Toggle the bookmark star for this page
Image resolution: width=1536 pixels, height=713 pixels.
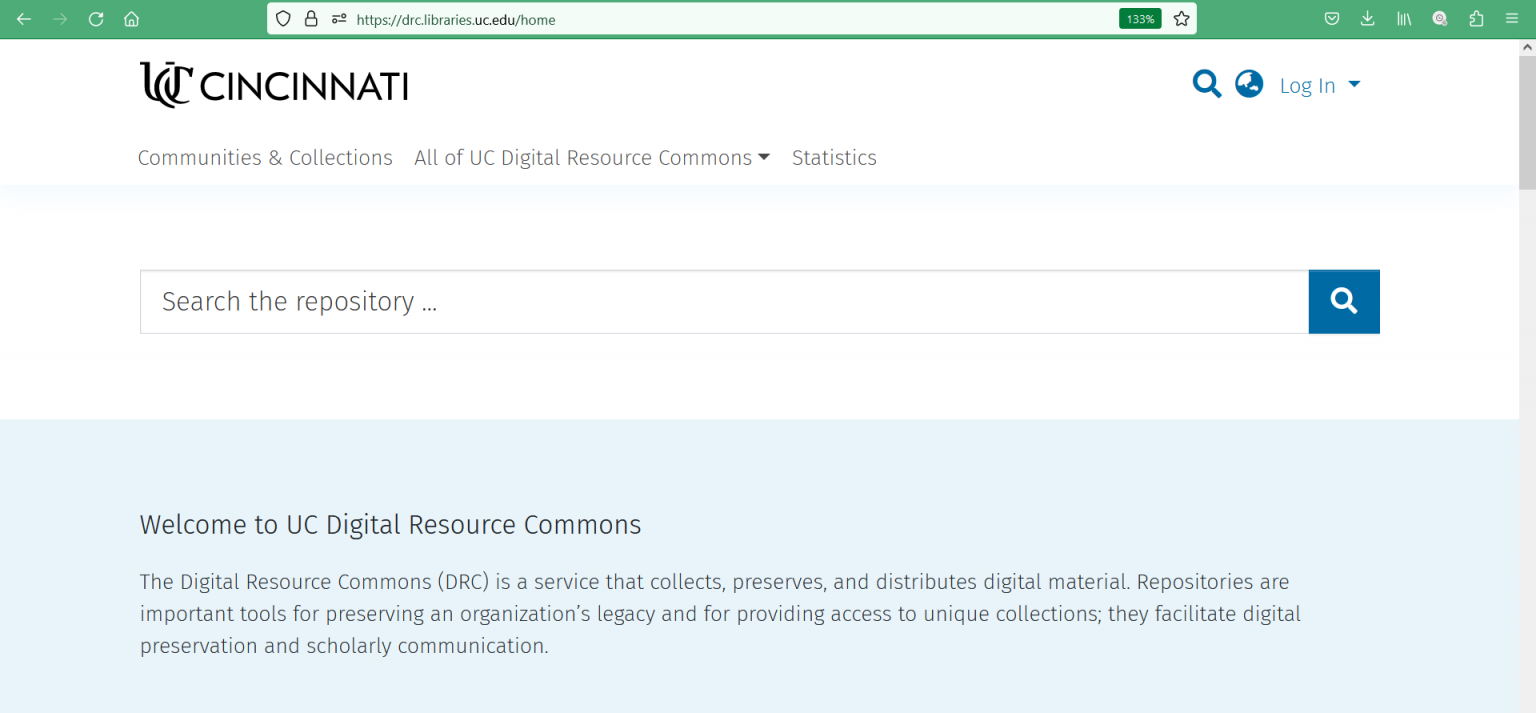point(1181,18)
